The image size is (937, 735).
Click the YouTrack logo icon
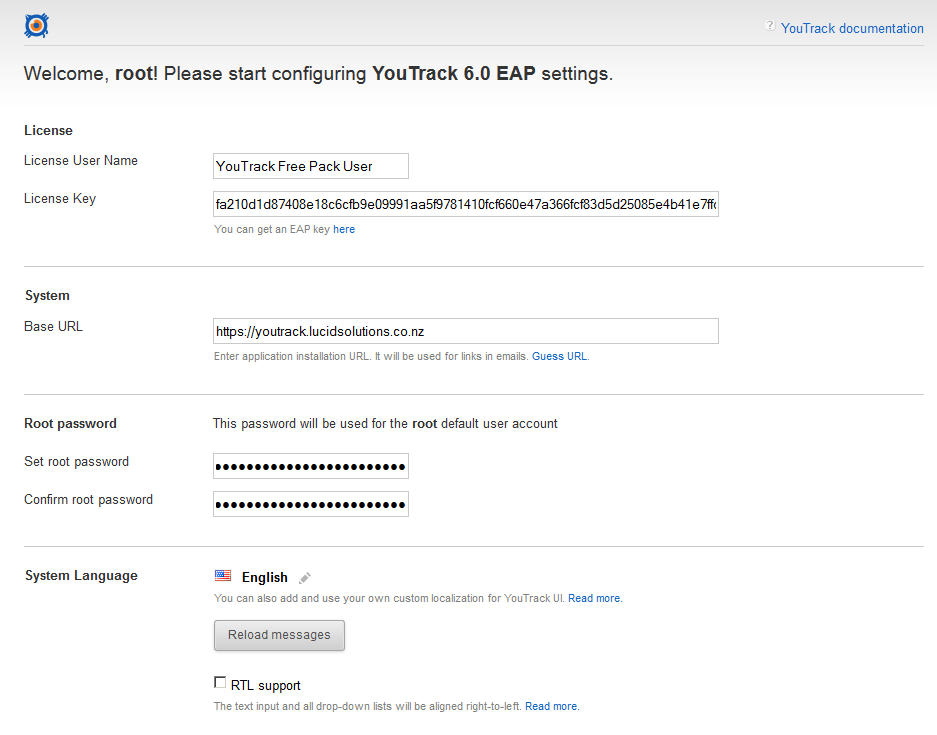pyautogui.click(x=36, y=26)
